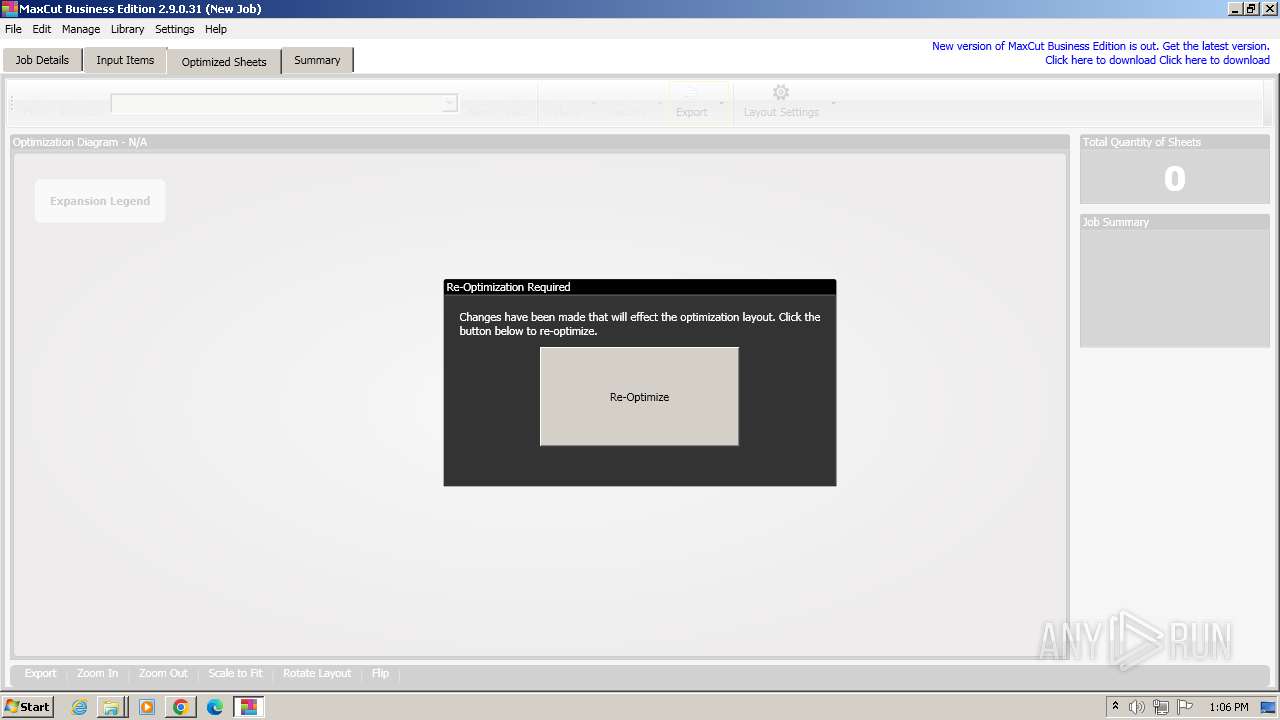This screenshot has width=1280, height=720.
Task: Click the Re-Optimization Required dialog title
Action: (508, 287)
